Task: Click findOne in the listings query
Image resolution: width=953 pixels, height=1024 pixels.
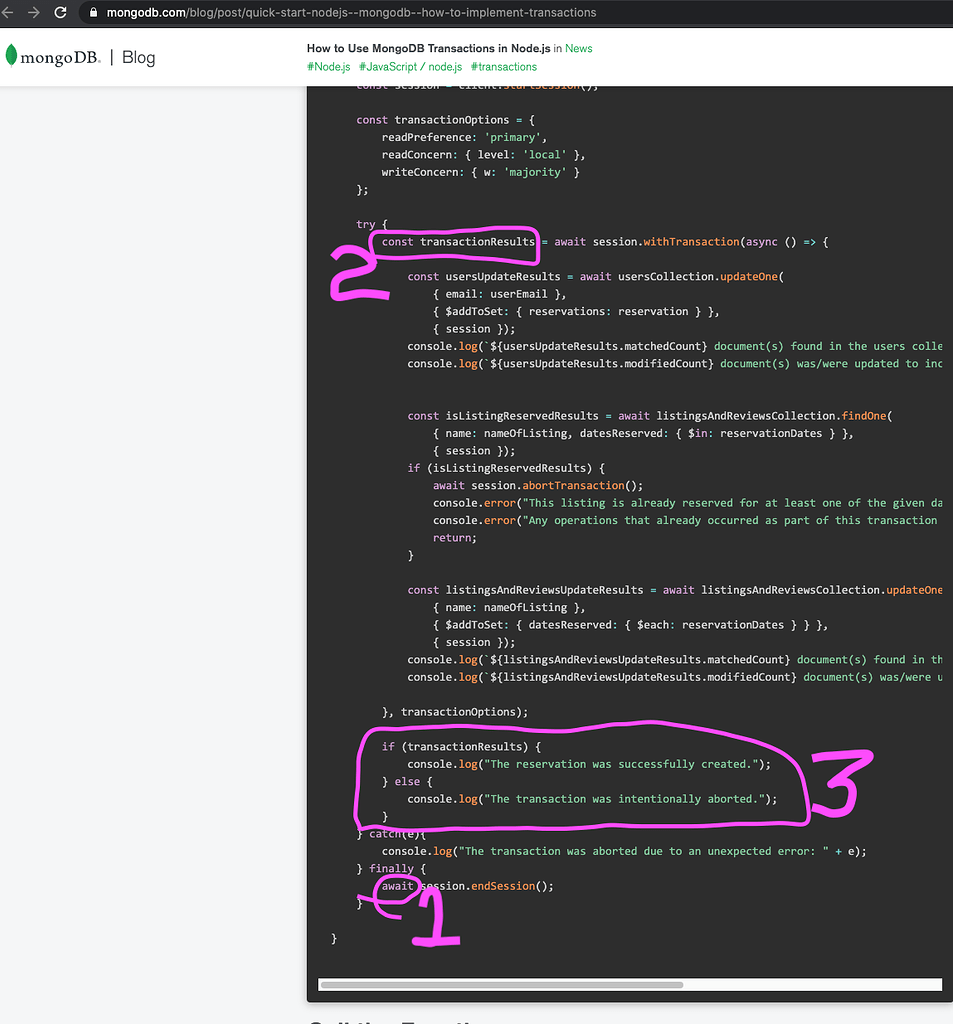Action: [865, 416]
